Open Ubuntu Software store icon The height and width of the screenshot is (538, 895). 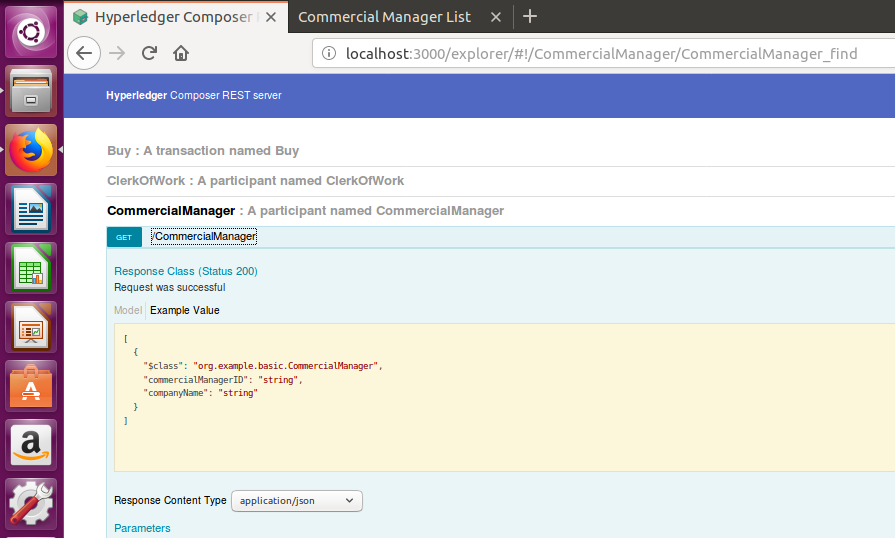(x=31, y=386)
